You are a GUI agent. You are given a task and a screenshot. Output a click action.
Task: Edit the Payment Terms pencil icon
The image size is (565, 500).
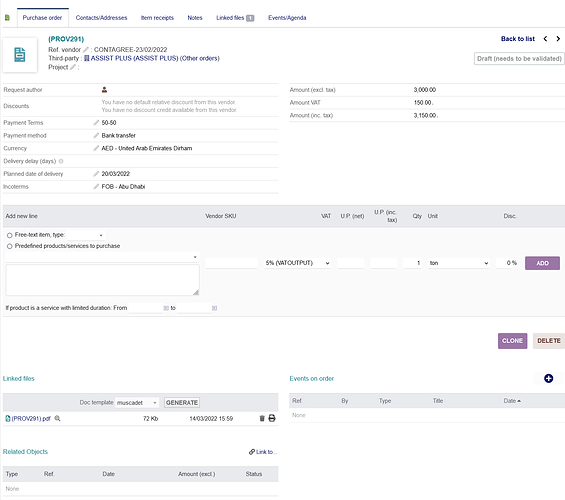click(96, 123)
